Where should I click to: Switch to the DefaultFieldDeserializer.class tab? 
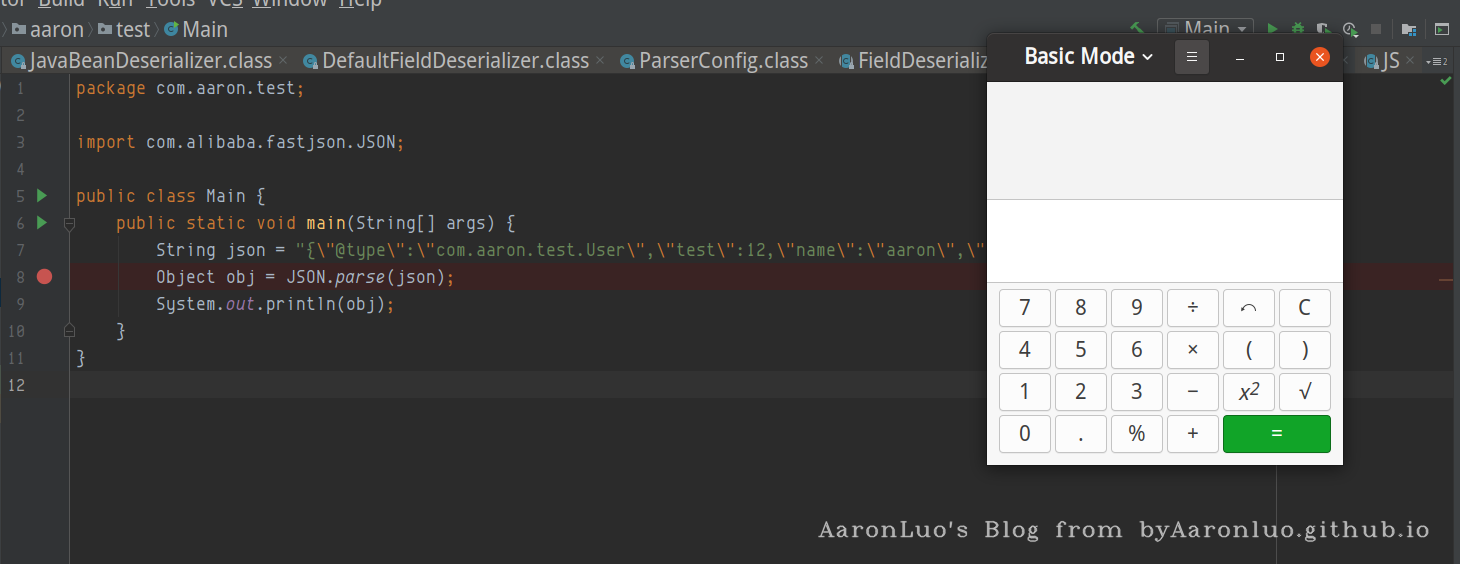(x=455, y=61)
